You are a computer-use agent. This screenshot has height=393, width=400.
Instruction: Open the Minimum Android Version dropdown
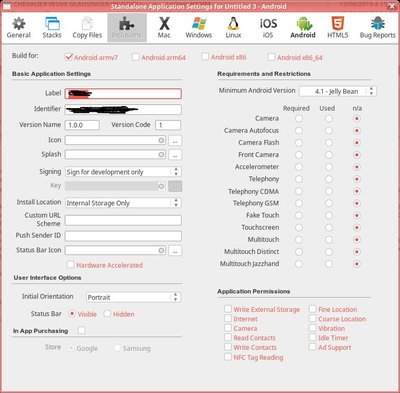tap(338, 91)
